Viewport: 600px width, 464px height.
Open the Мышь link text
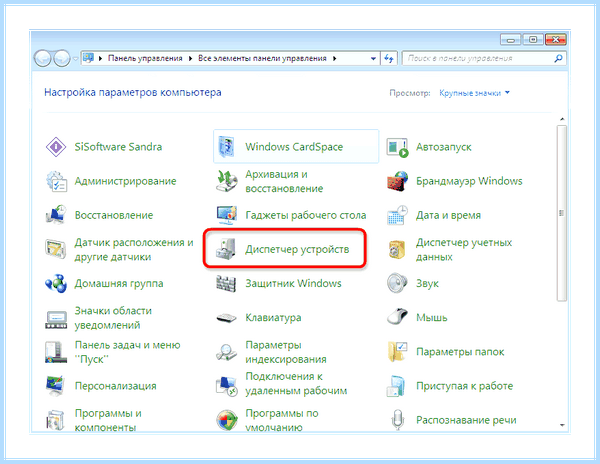pos(431,317)
